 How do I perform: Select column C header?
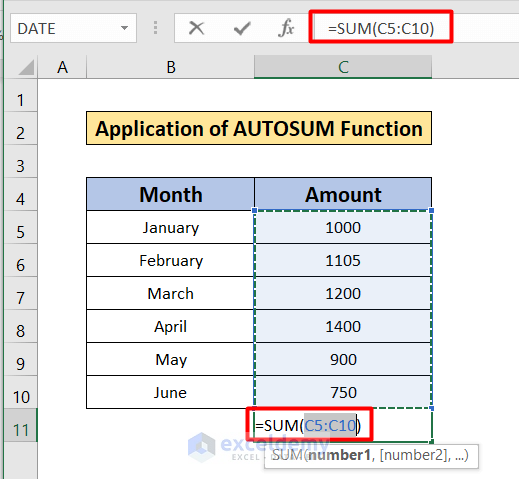pos(343,67)
